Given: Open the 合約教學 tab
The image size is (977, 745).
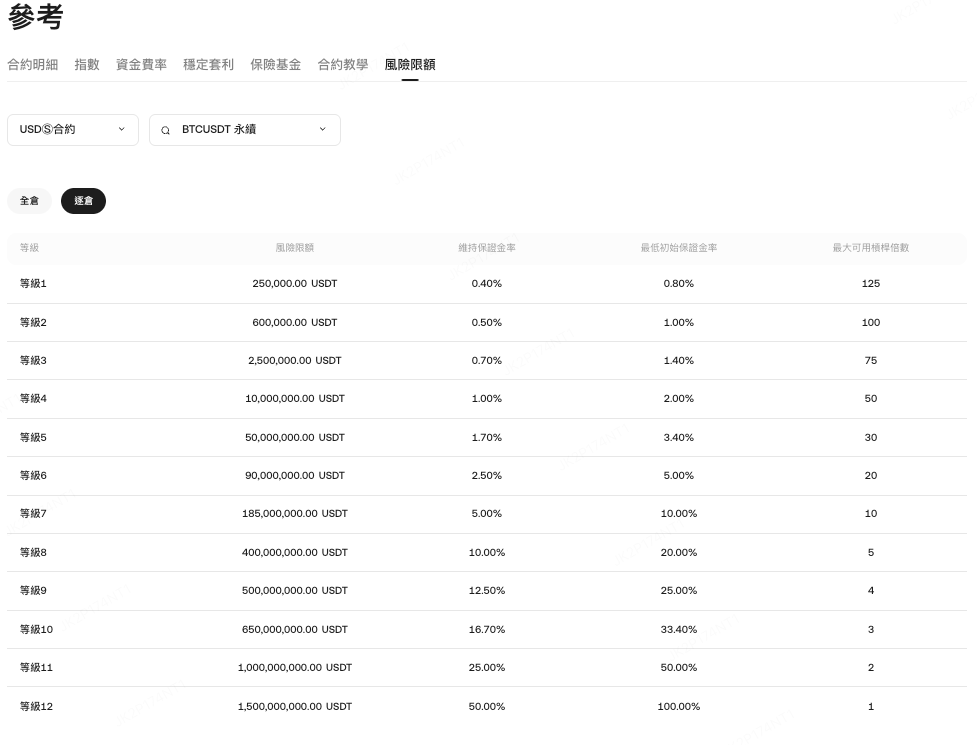Looking at the screenshot, I should 343,65.
